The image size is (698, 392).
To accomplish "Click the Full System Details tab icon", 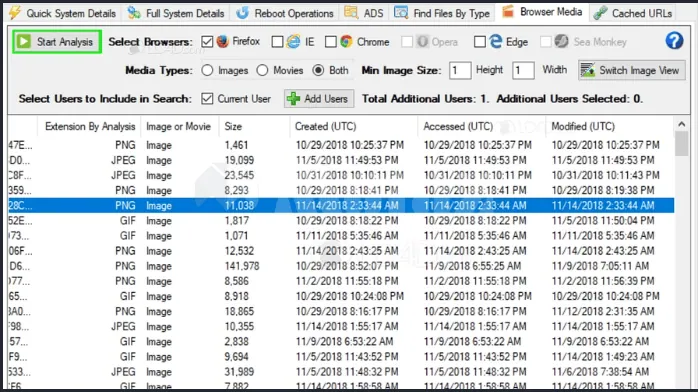I will 134,13.
